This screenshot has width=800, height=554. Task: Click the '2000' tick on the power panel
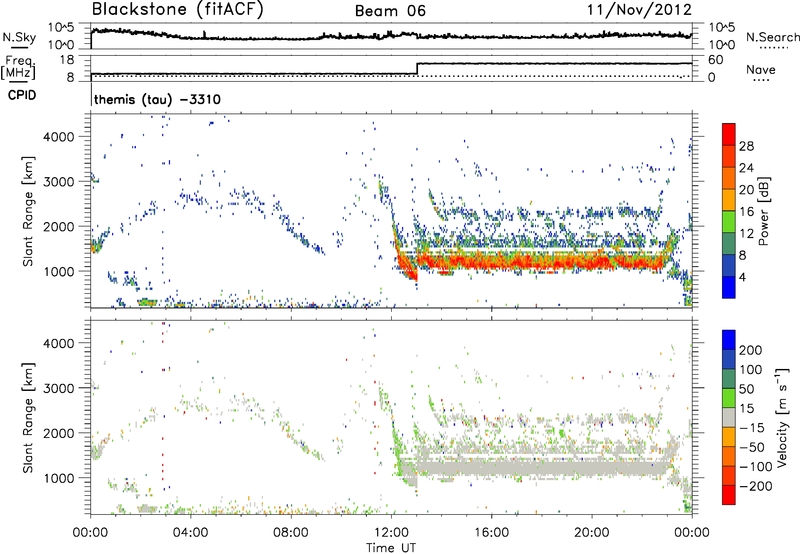click(x=59, y=226)
